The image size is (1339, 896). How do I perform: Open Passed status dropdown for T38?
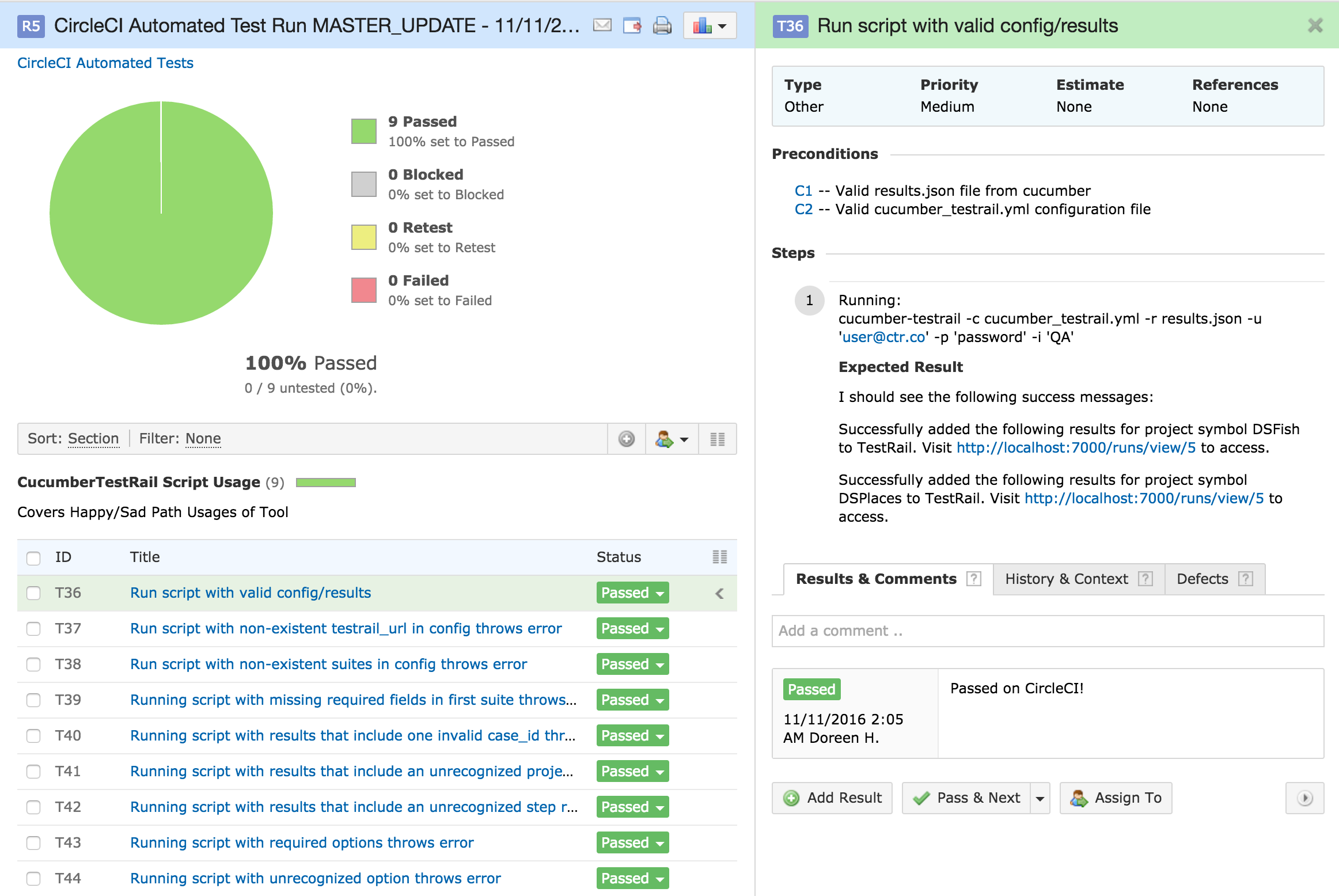click(x=632, y=665)
